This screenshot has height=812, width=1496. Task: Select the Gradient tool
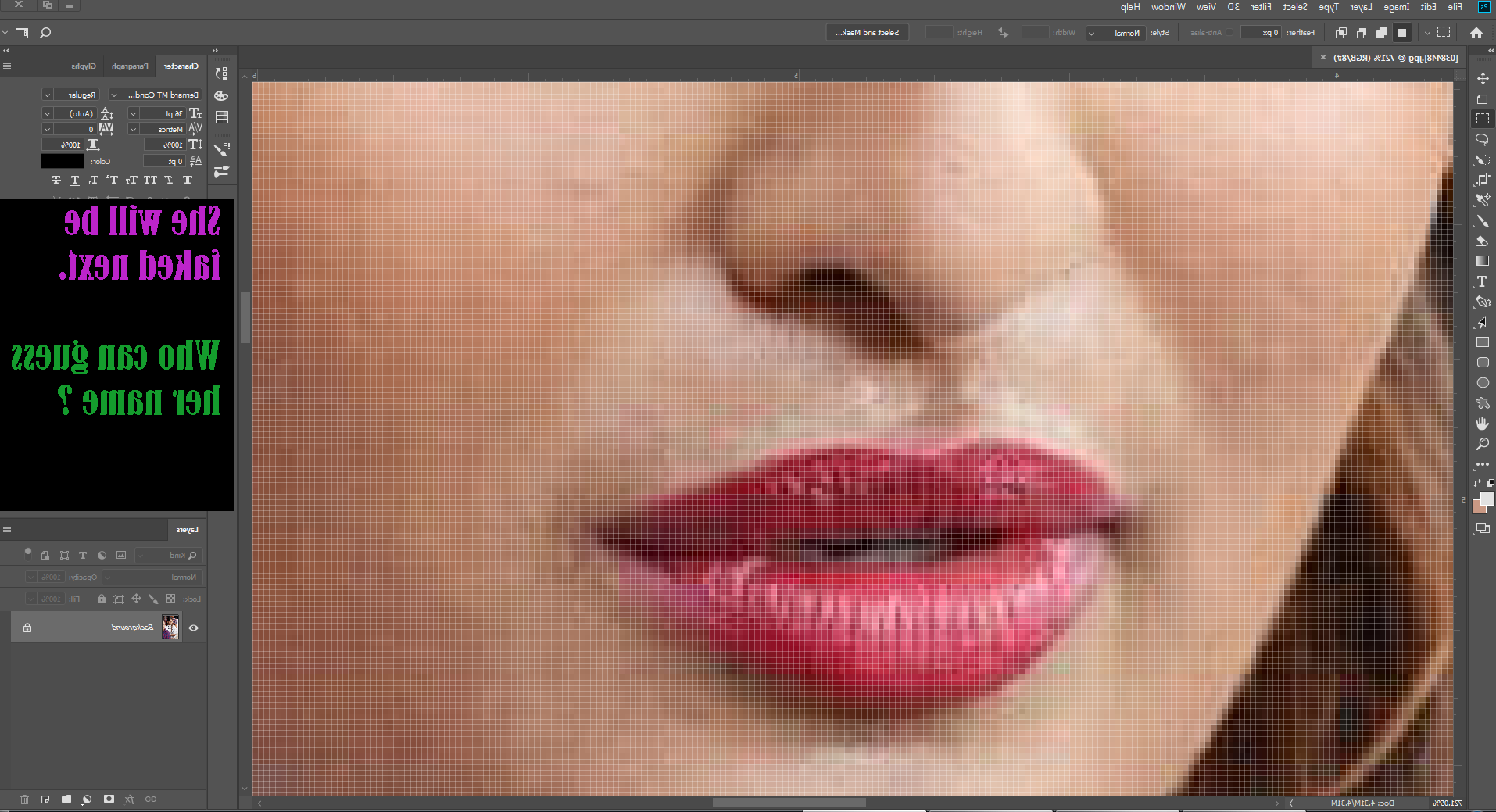[1482, 261]
